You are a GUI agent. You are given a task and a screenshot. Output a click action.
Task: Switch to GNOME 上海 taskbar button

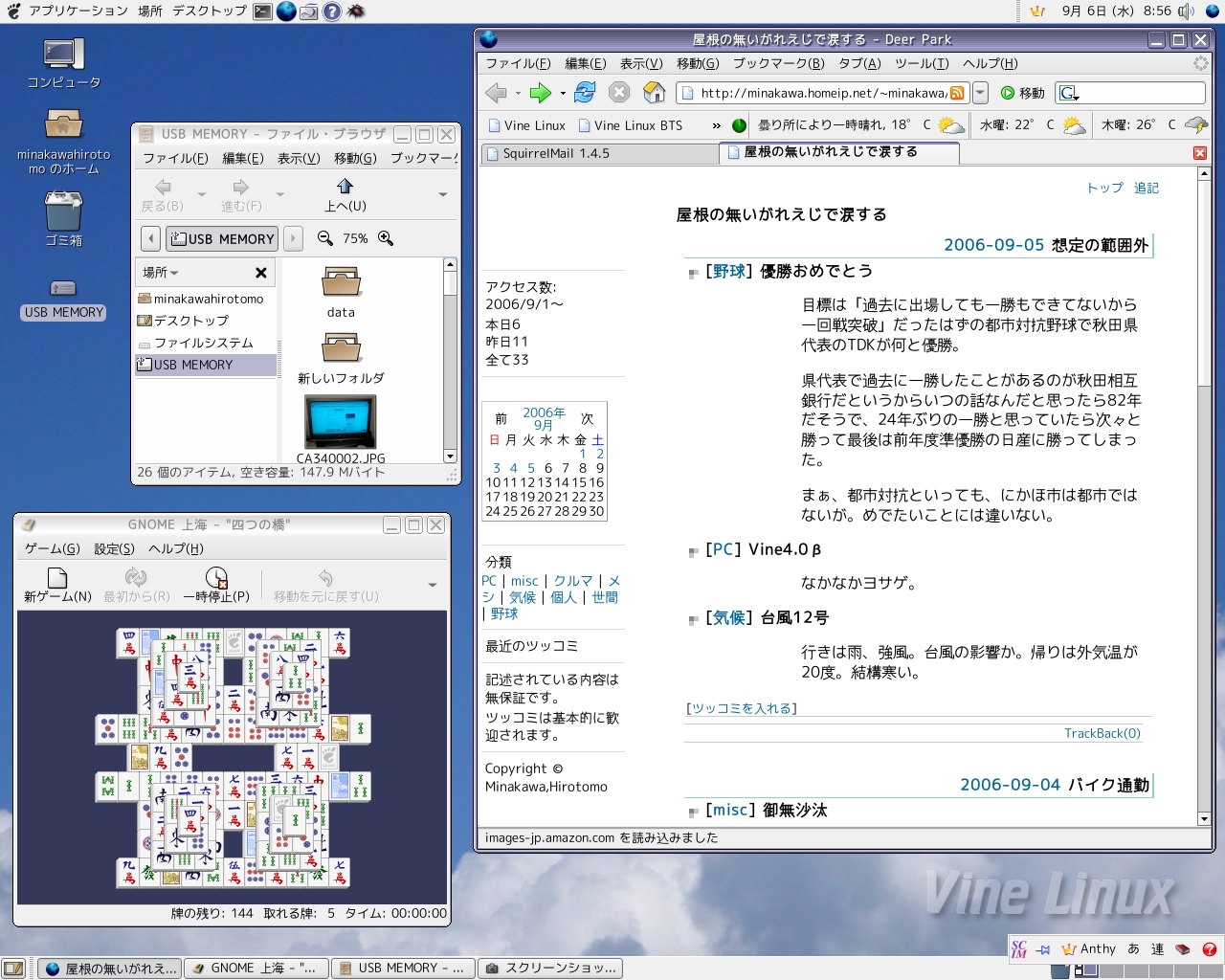pyautogui.click(x=256, y=968)
